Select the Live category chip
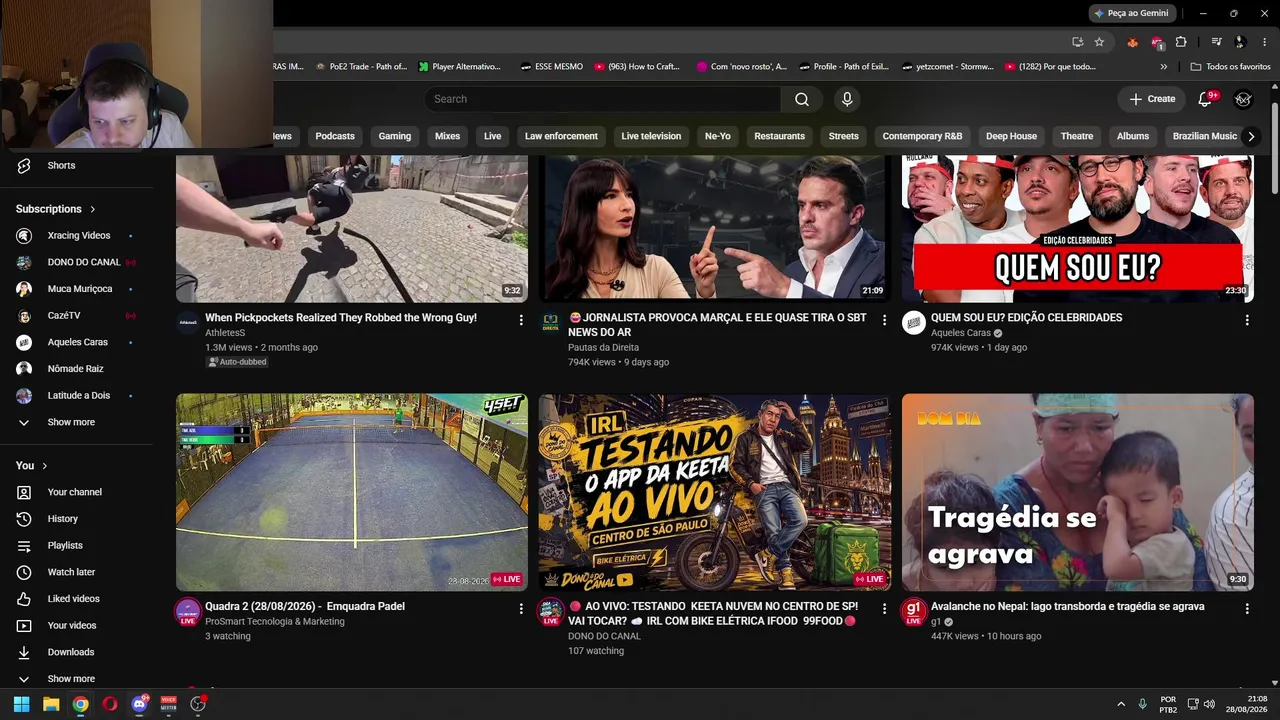This screenshot has width=1280, height=720. [x=493, y=136]
